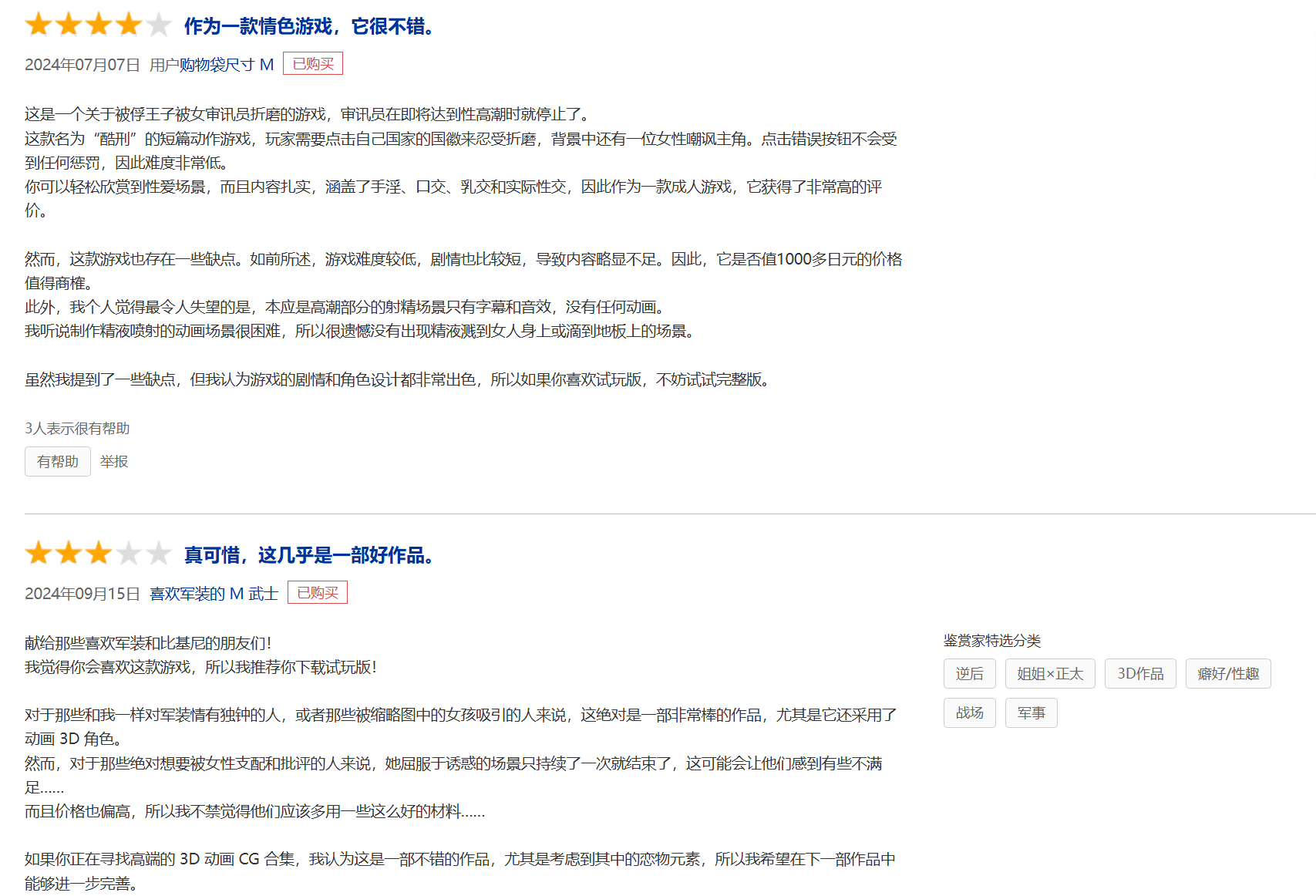
Task: Click the last gray star in second review
Action: click(159, 553)
